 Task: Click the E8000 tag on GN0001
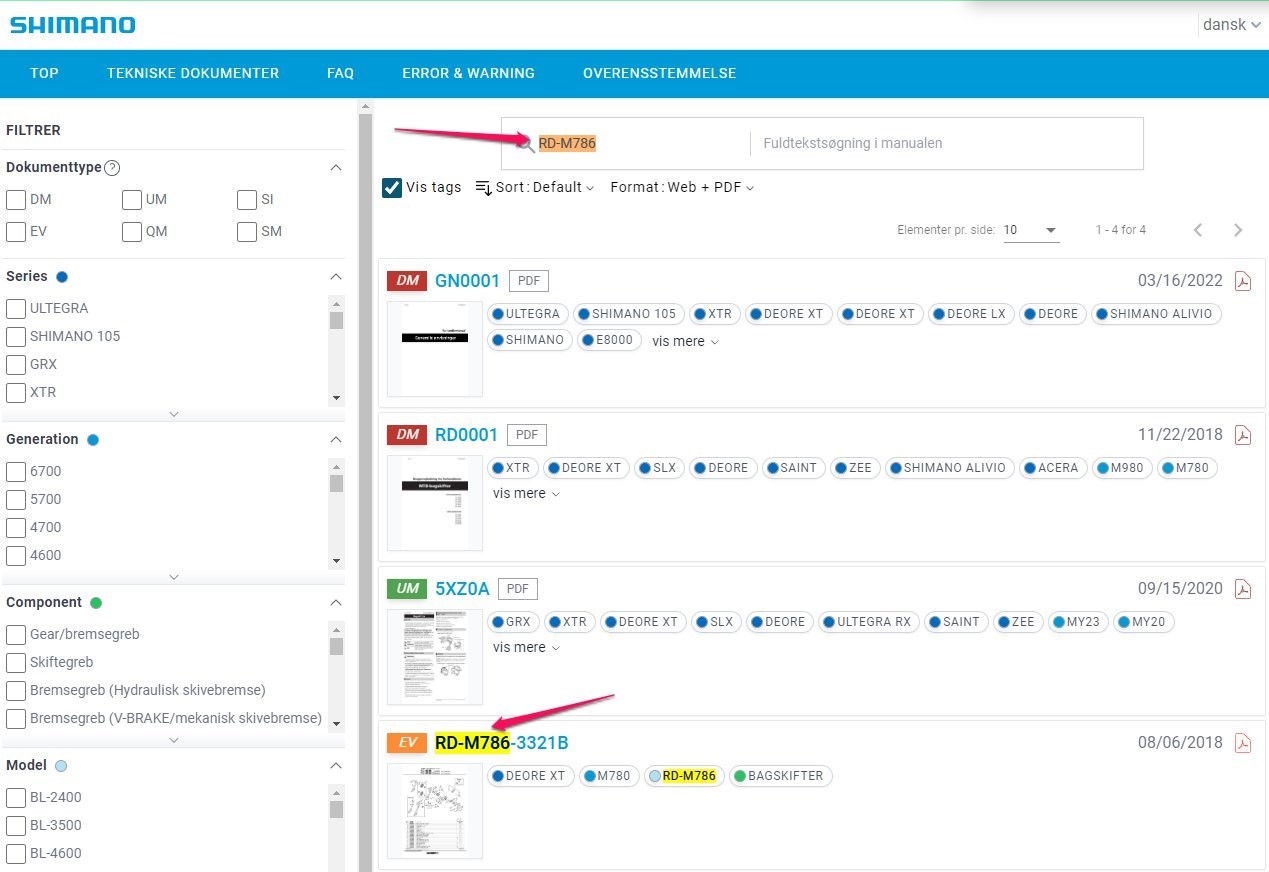click(608, 340)
